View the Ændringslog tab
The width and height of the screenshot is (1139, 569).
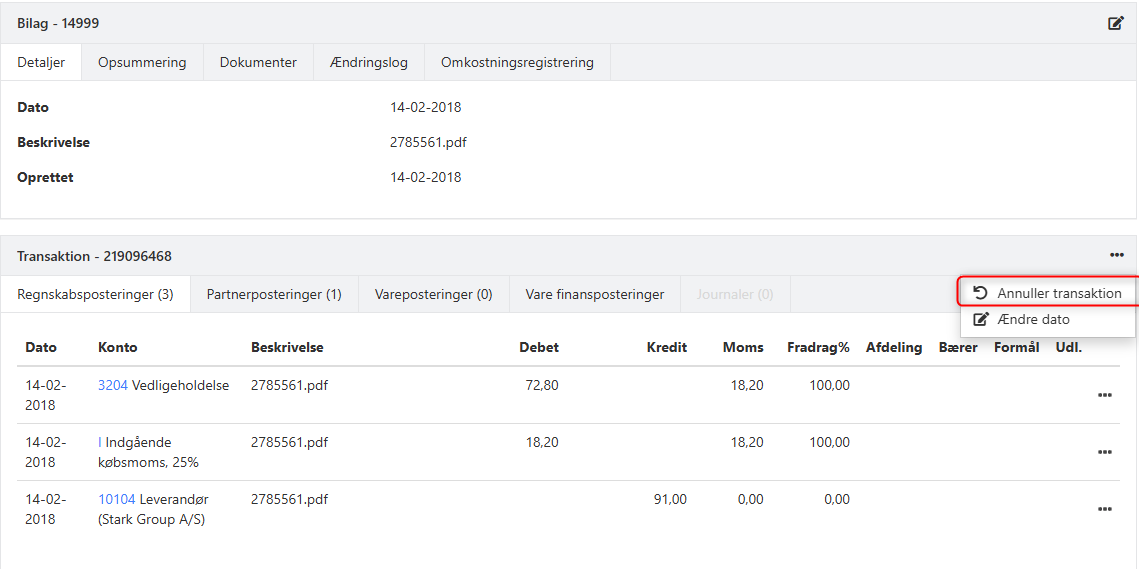pyautogui.click(x=368, y=62)
